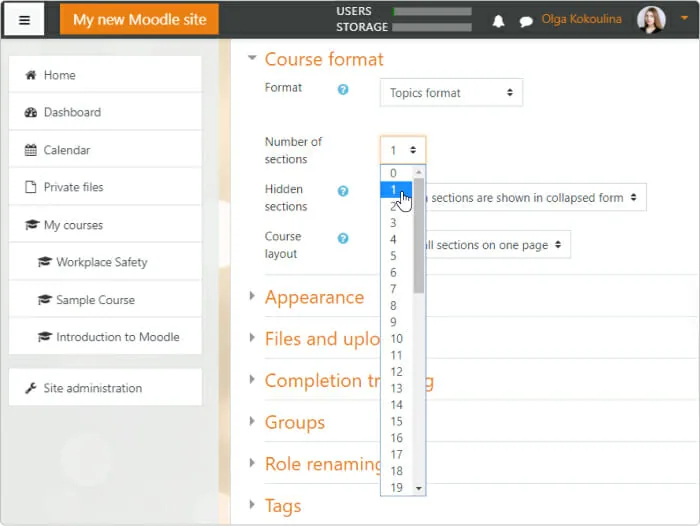Open the hamburger navigation menu
This screenshot has height=526, width=700.
click(24, 20)
